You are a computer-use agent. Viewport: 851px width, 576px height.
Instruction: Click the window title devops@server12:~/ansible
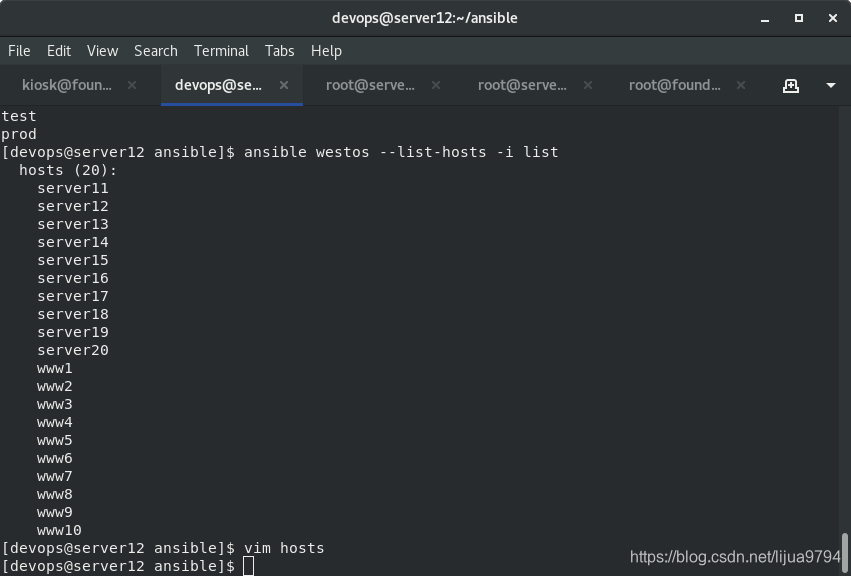[x=425, y=18]
